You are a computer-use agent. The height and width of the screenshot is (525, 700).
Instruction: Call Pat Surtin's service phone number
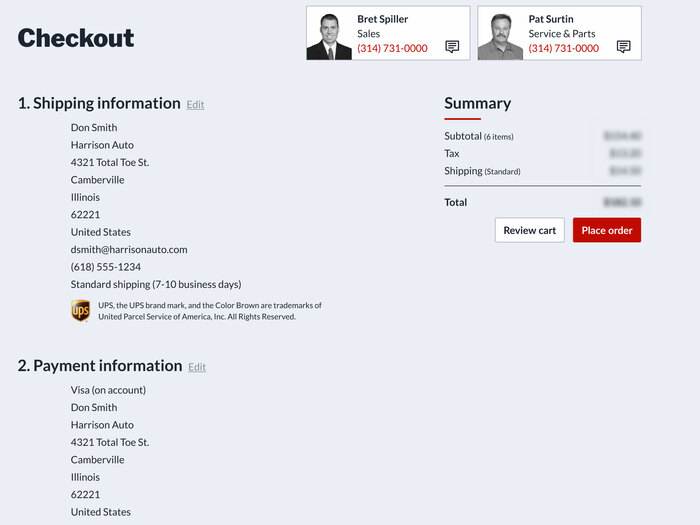pos(564,48)
